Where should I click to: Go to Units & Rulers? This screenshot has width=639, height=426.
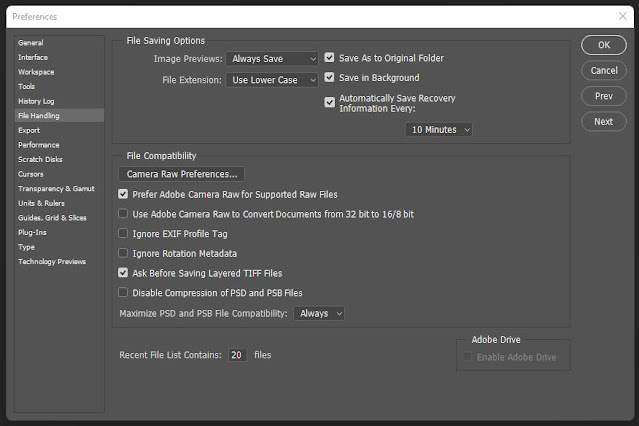tap(41, 203)
